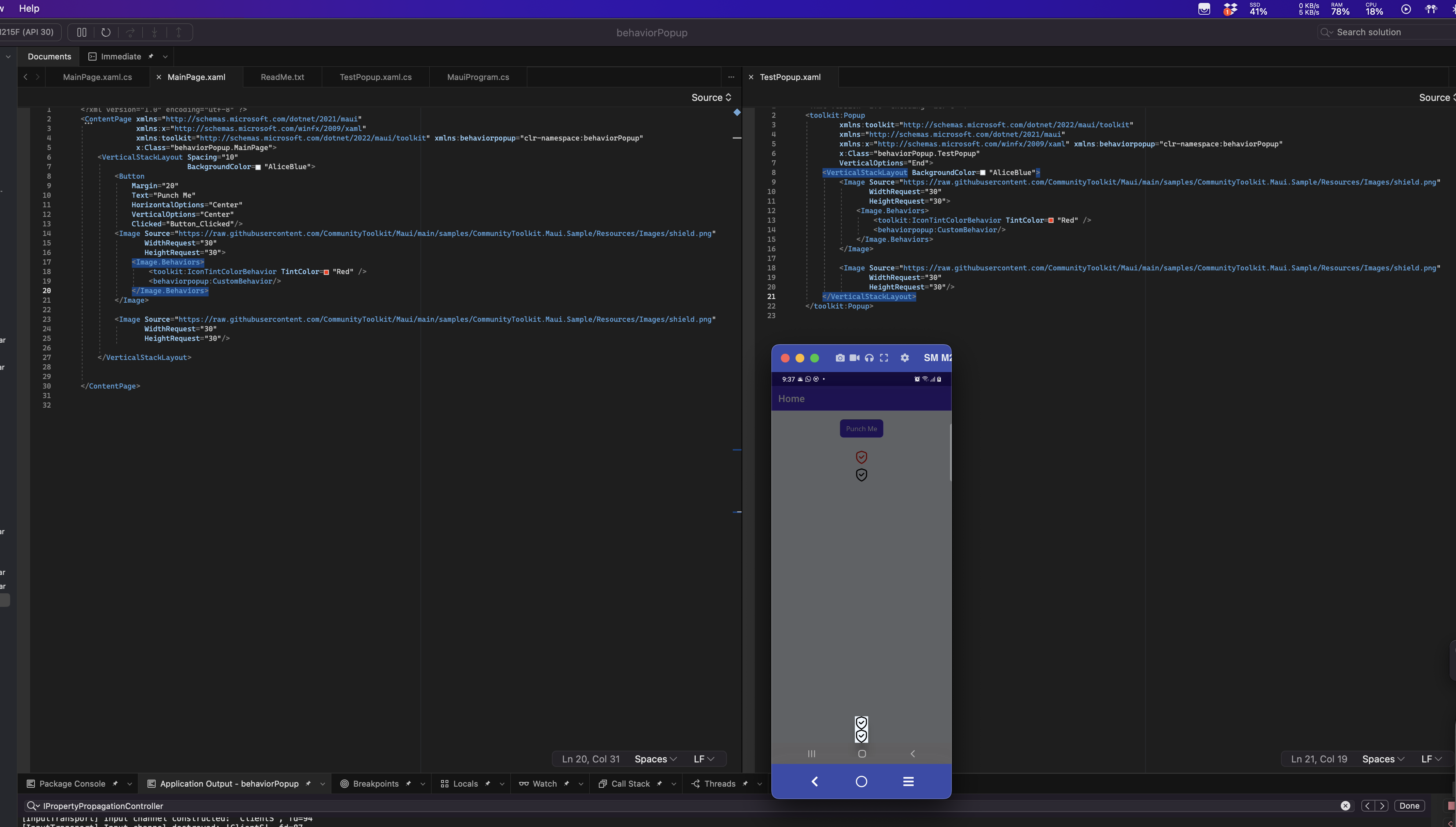Open the Spaces indentation dropdown
The image size is (1456, 827).
(655, 759)
